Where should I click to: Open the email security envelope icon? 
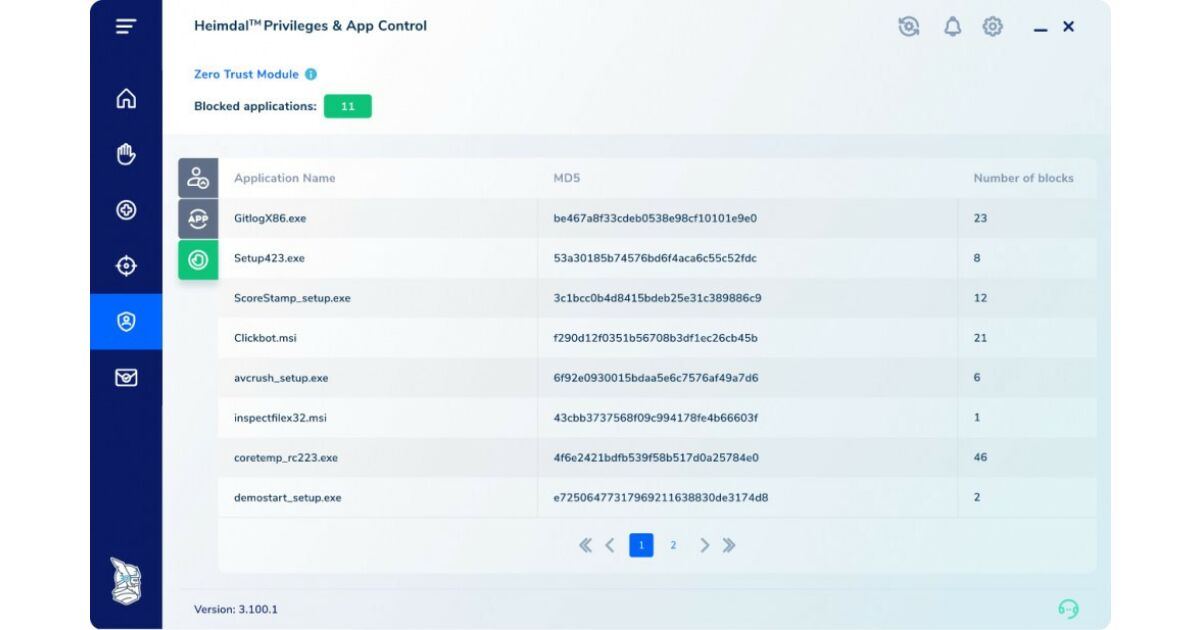click(x=126, y=378)
